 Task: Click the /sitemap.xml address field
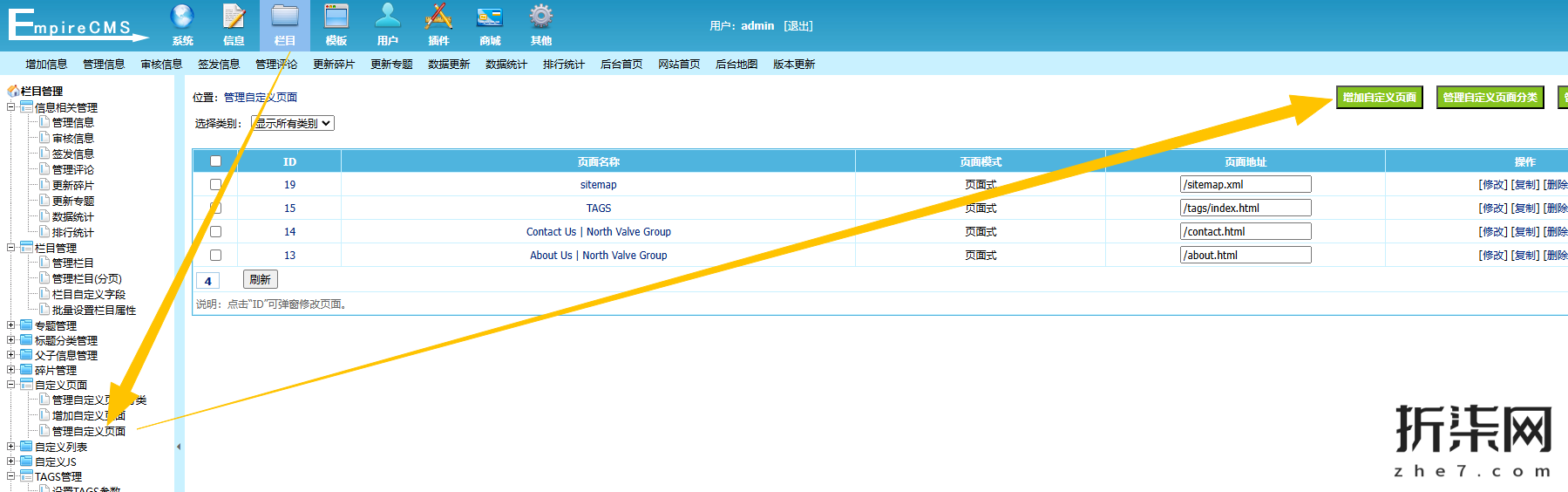tap(1246, 185)
